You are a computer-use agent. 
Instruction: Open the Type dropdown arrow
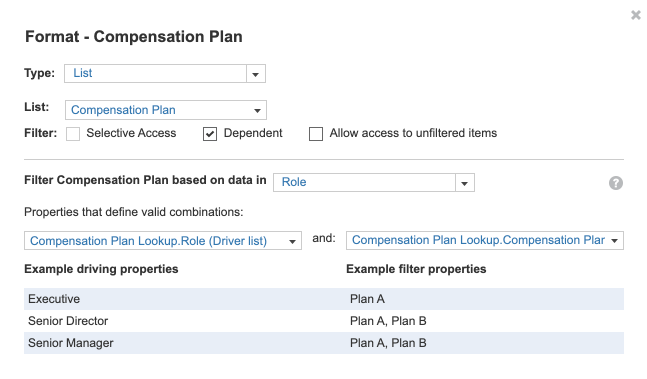pyautogui.click(x=256, y=74)
